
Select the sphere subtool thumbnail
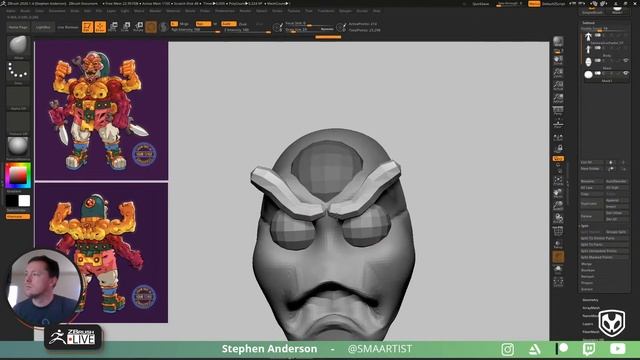click(588, 75)
